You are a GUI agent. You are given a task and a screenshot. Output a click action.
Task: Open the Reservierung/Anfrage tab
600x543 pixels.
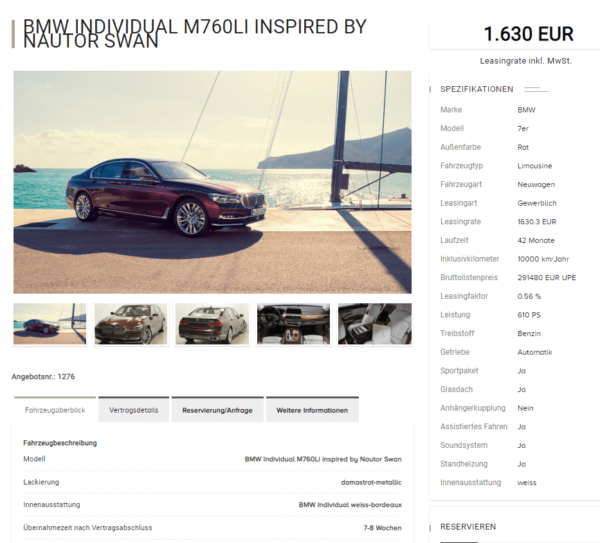(x=217, y=410)
